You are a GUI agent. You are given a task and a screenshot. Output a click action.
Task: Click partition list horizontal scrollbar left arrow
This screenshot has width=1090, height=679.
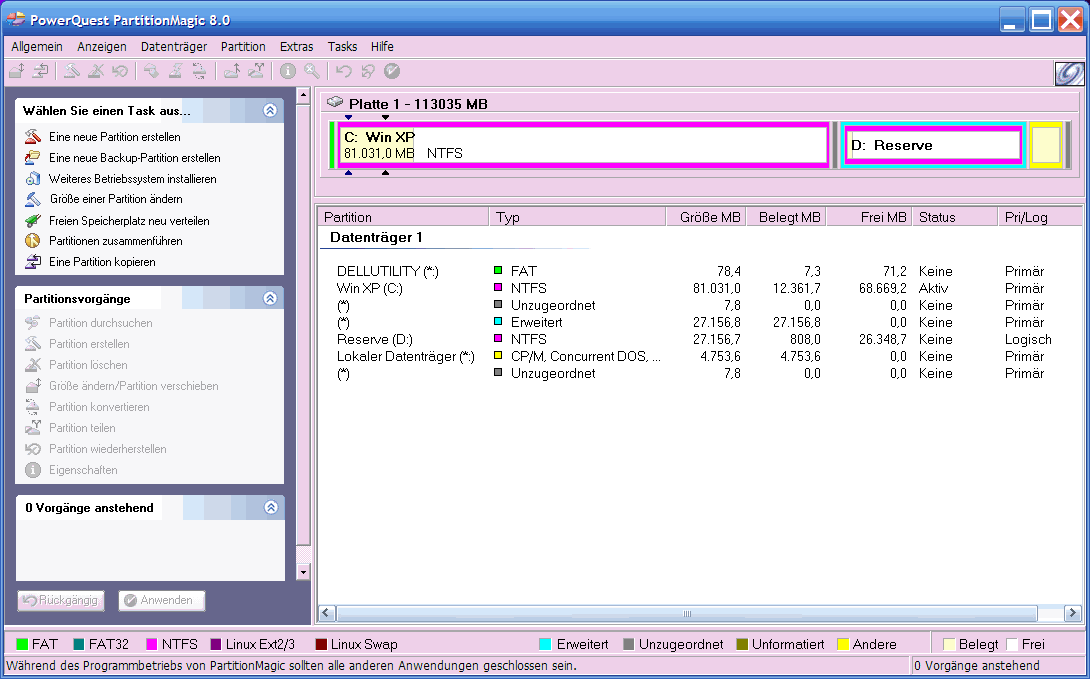point(327,613)
